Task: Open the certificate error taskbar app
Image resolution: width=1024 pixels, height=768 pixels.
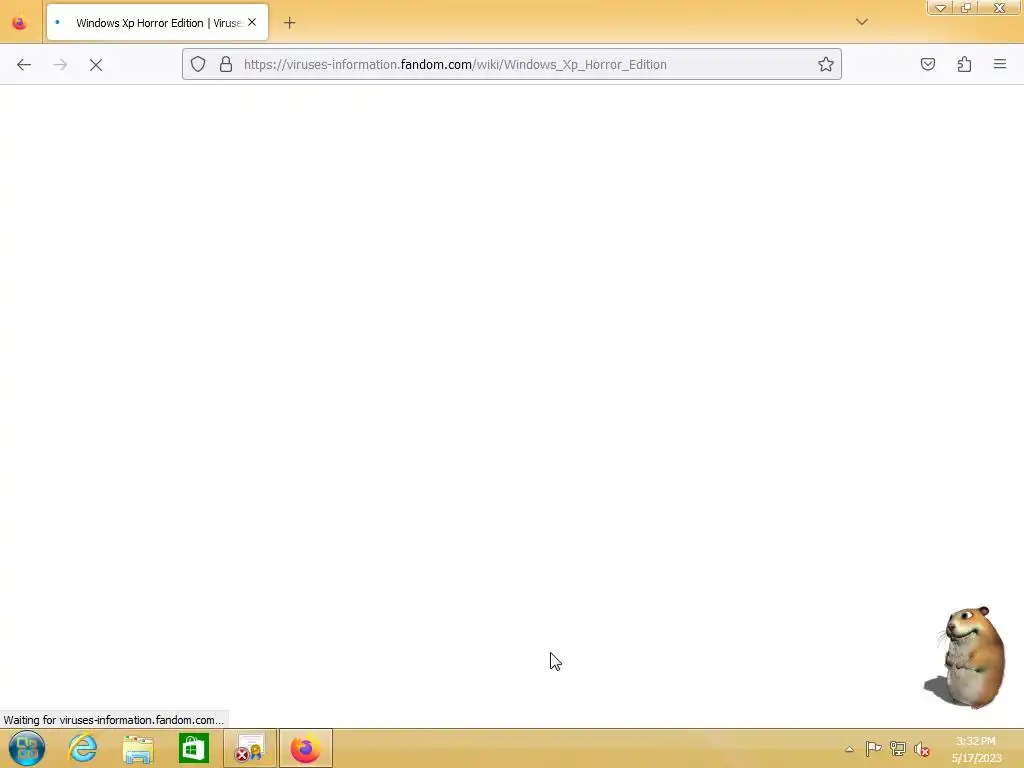Action: click(x=249, y=748)
